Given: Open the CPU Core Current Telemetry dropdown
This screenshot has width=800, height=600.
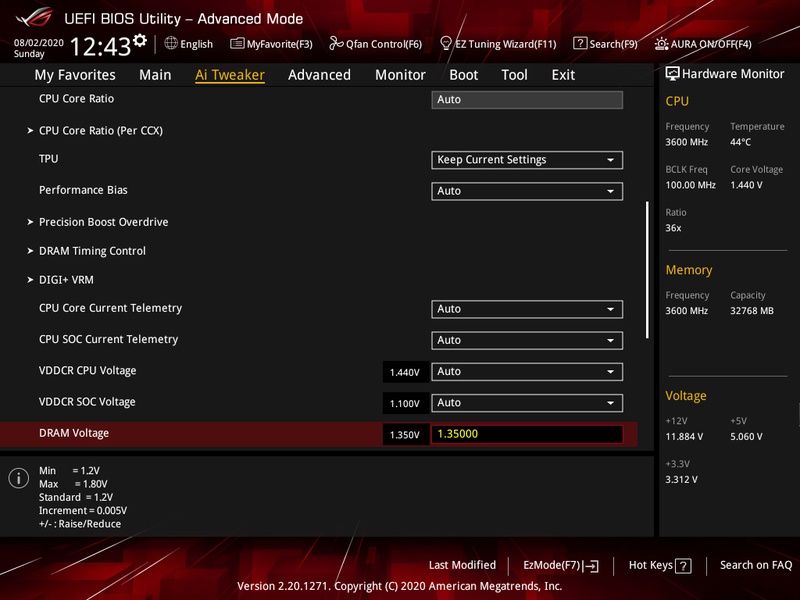Looking at the screenshot, I should click(527, 309).
